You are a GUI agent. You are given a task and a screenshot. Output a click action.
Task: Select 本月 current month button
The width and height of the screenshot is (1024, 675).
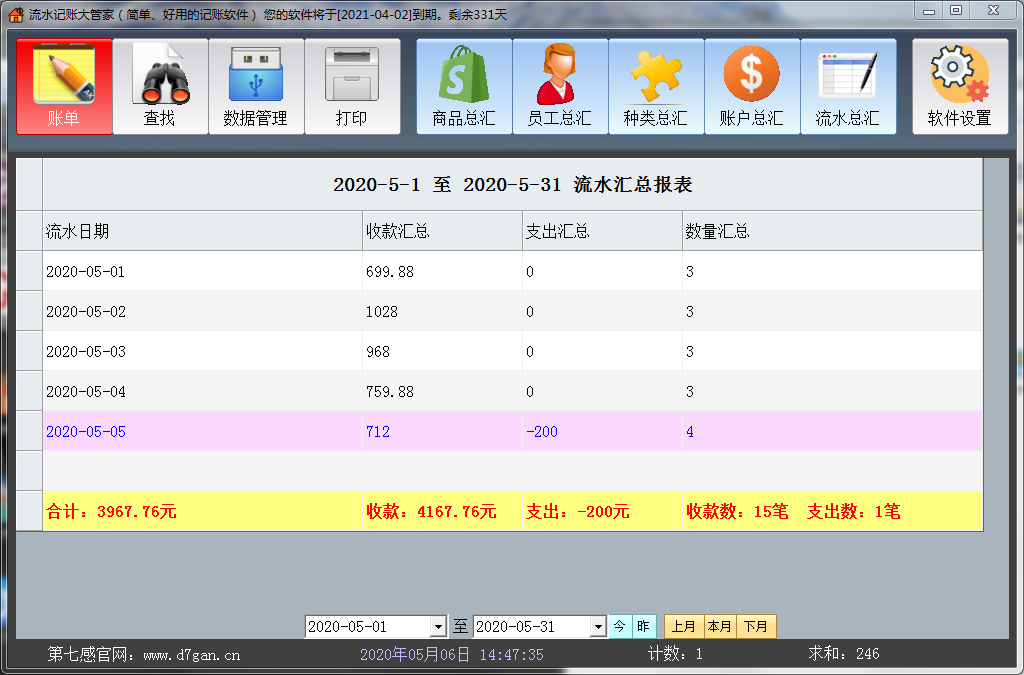point(720,627)
